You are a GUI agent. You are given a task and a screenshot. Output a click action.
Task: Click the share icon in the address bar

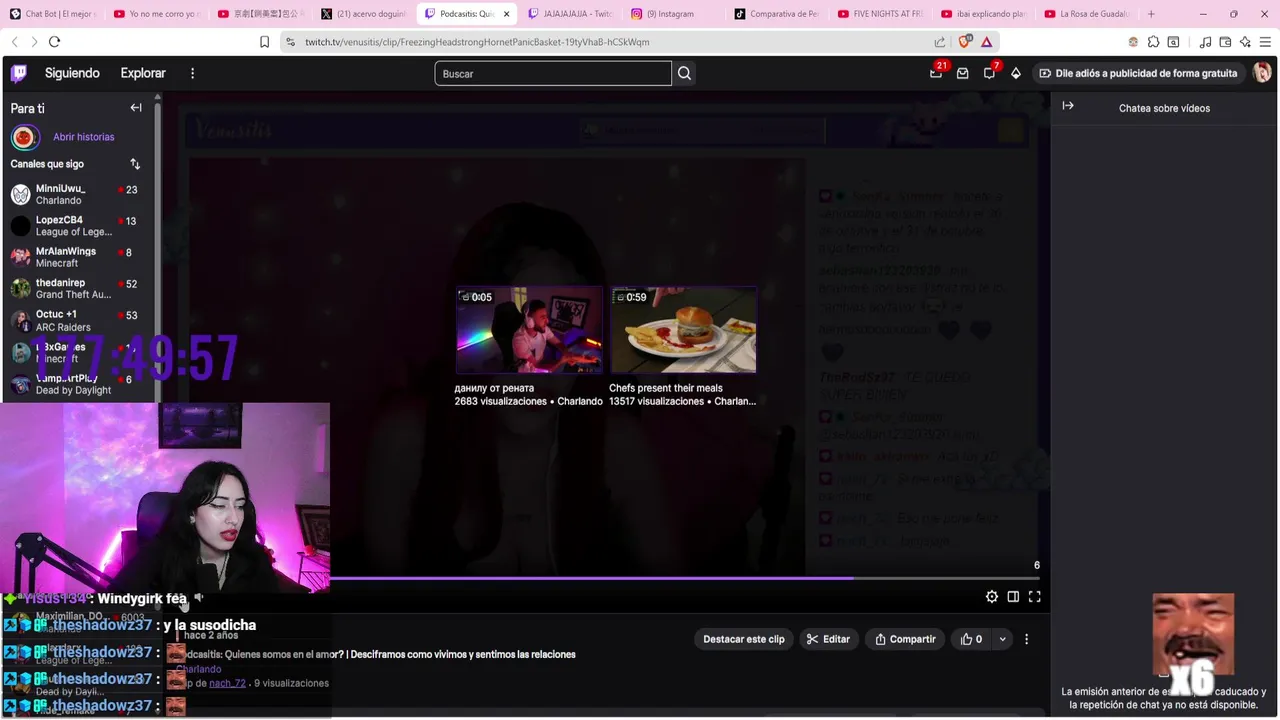click(940, 42)
